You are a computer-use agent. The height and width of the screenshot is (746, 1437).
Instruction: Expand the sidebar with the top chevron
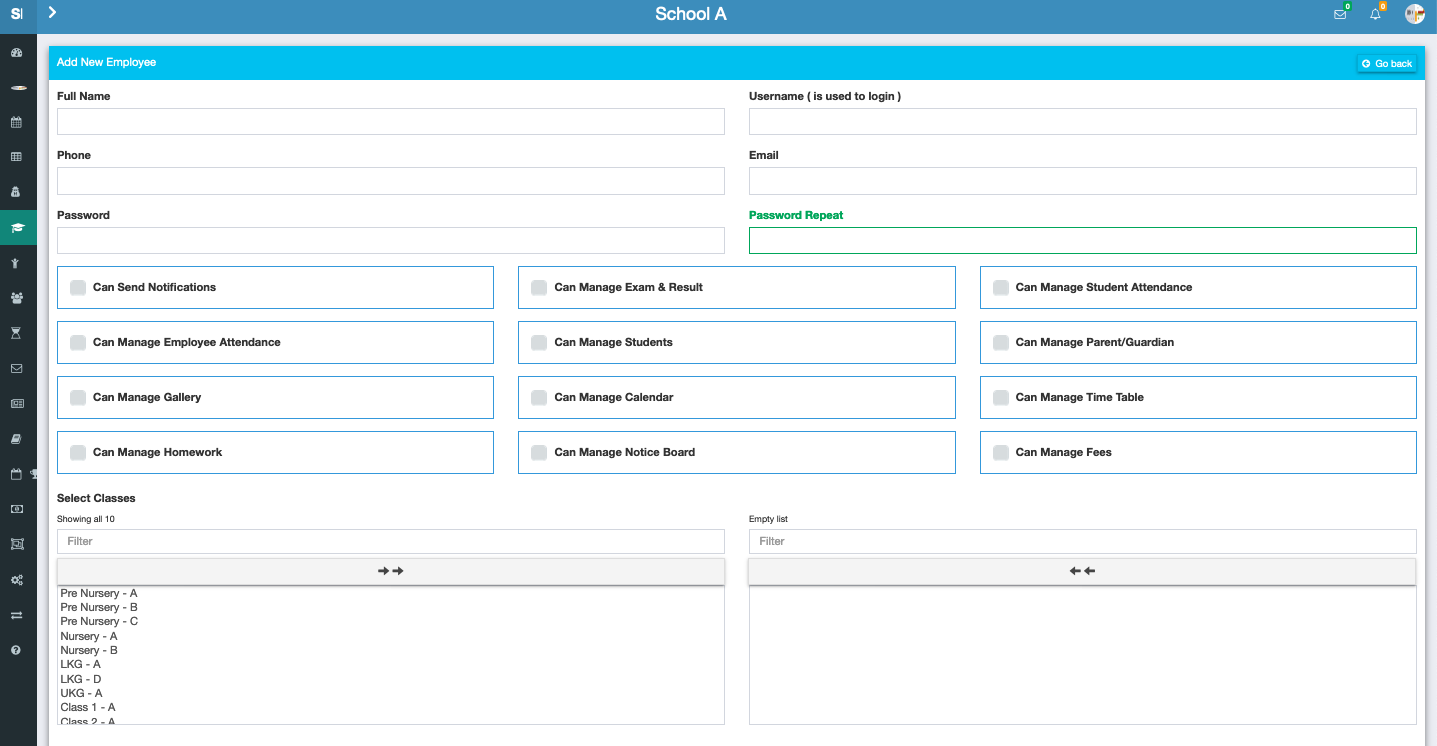52,13
